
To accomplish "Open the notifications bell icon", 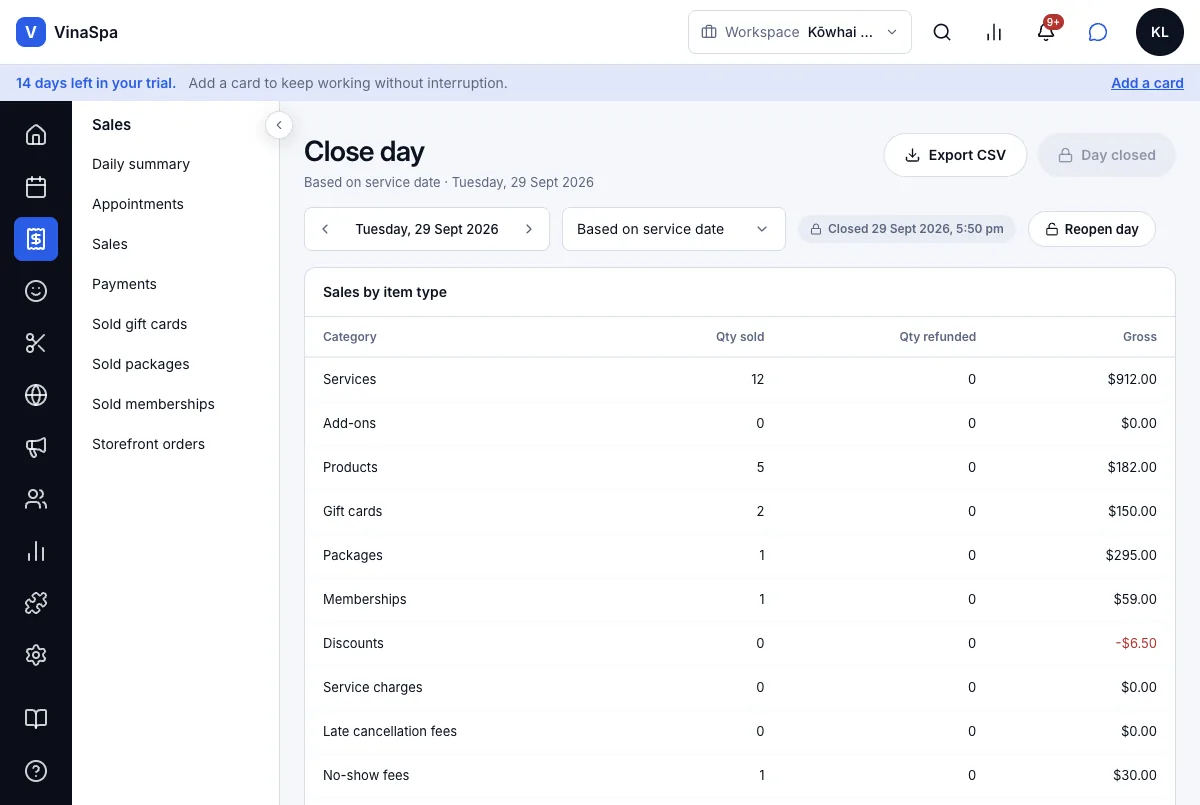I will click(x=1046, y=32).
